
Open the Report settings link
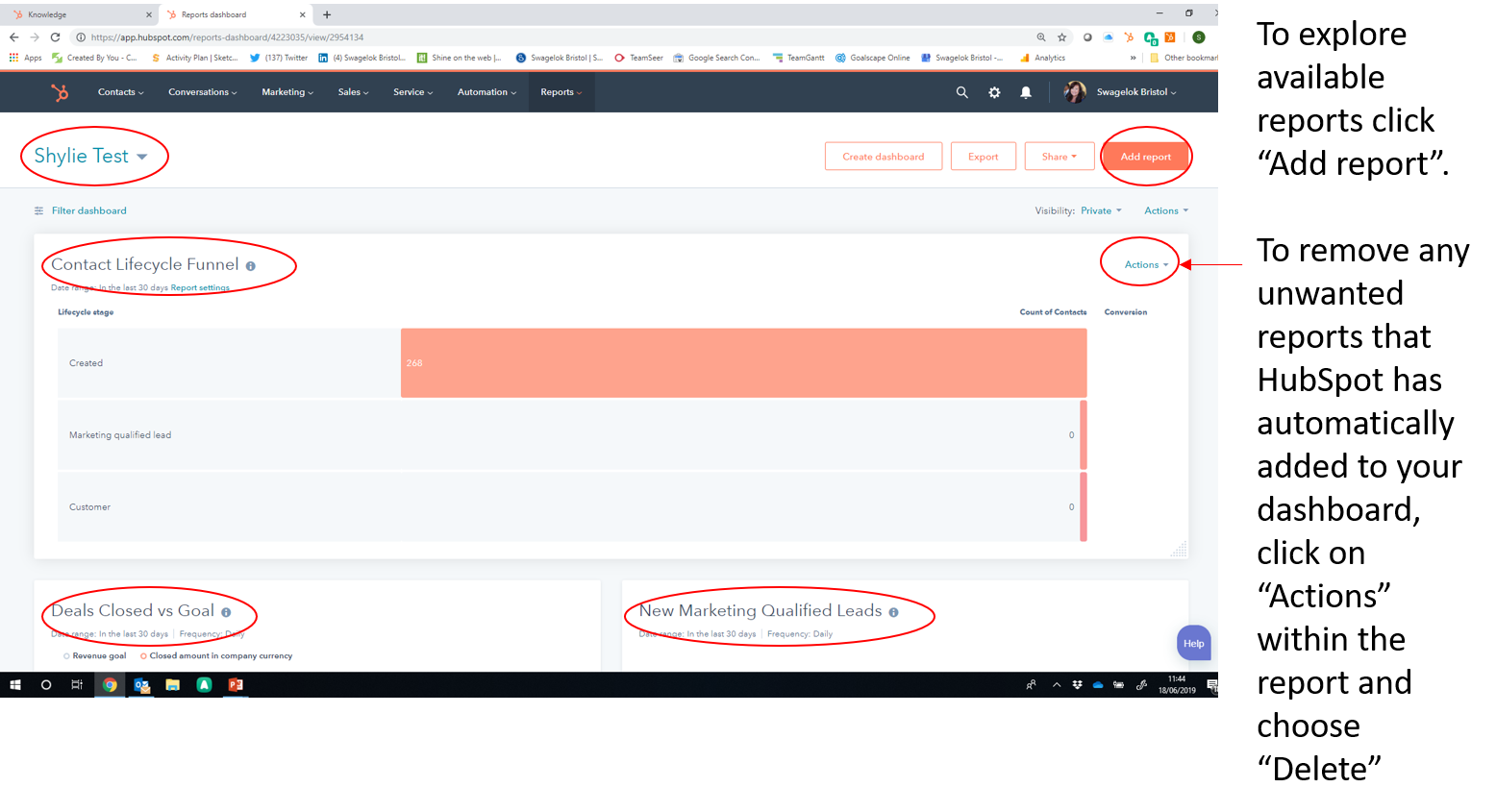coord(200,287)
